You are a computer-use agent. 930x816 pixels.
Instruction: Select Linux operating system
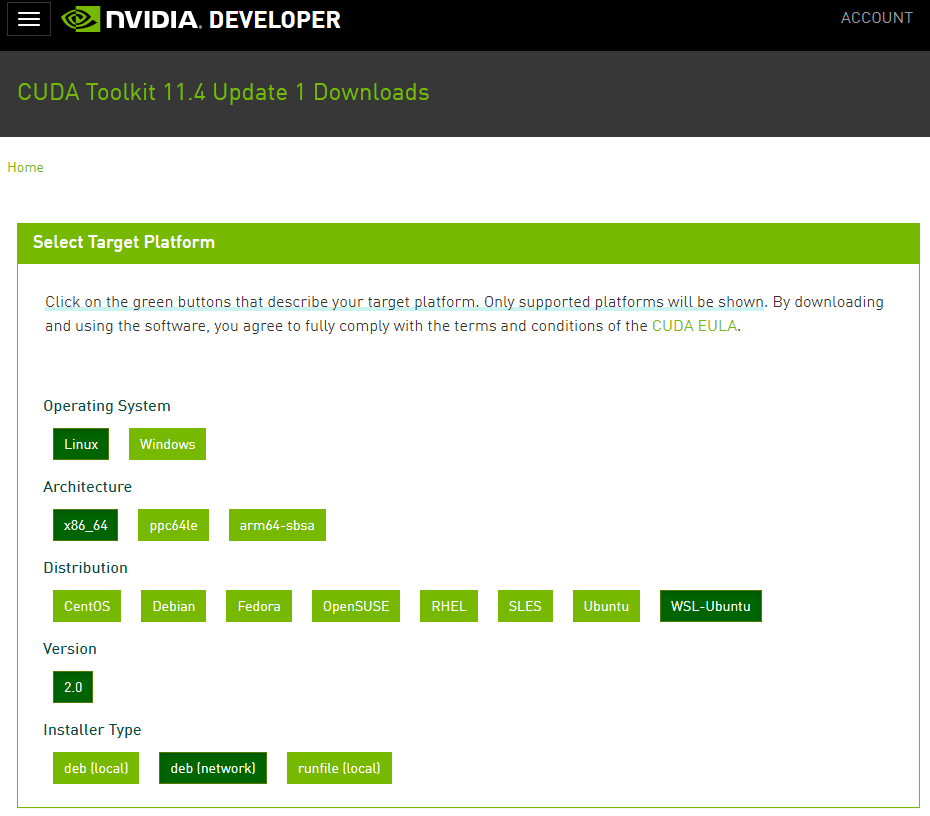point(81,444)
